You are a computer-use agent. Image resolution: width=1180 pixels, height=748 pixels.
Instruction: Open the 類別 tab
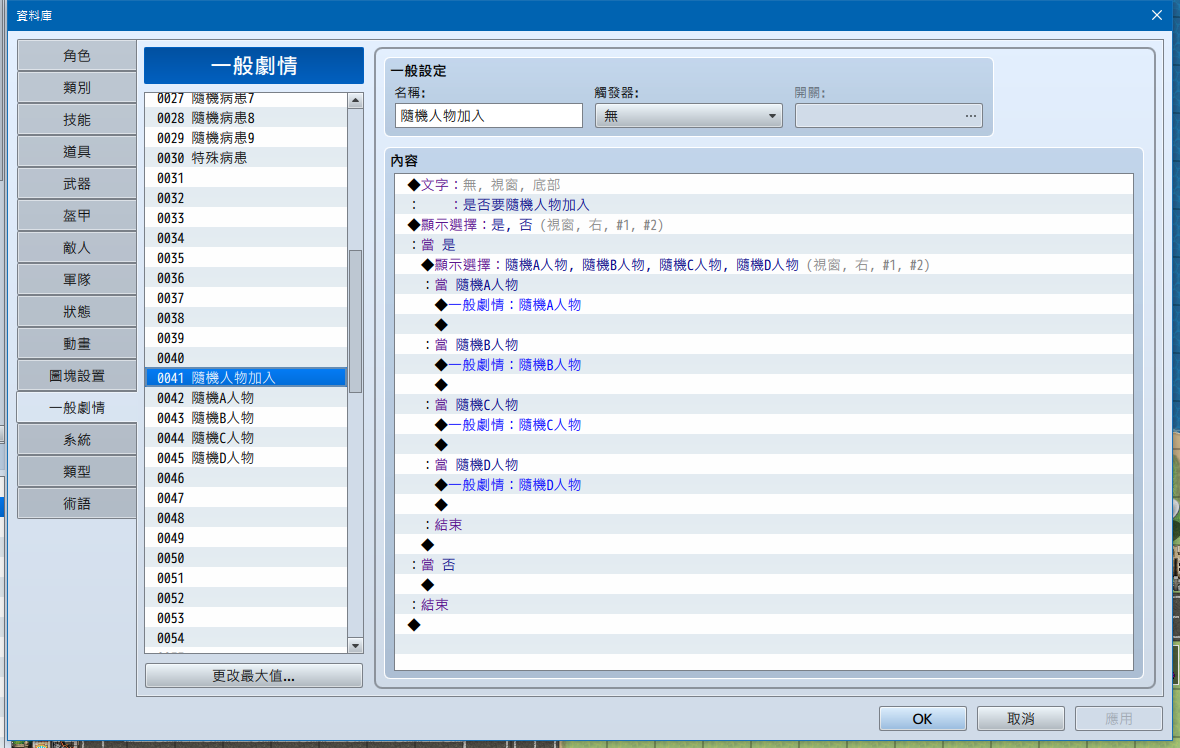pos(77,87)
